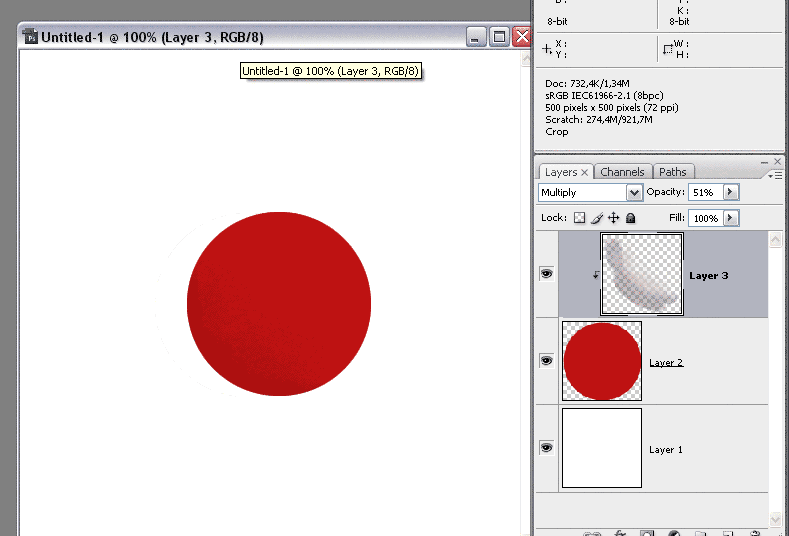Click the width/height selection icon in Info panel
The width and height of the screenshot is (789, 536).
668,49
